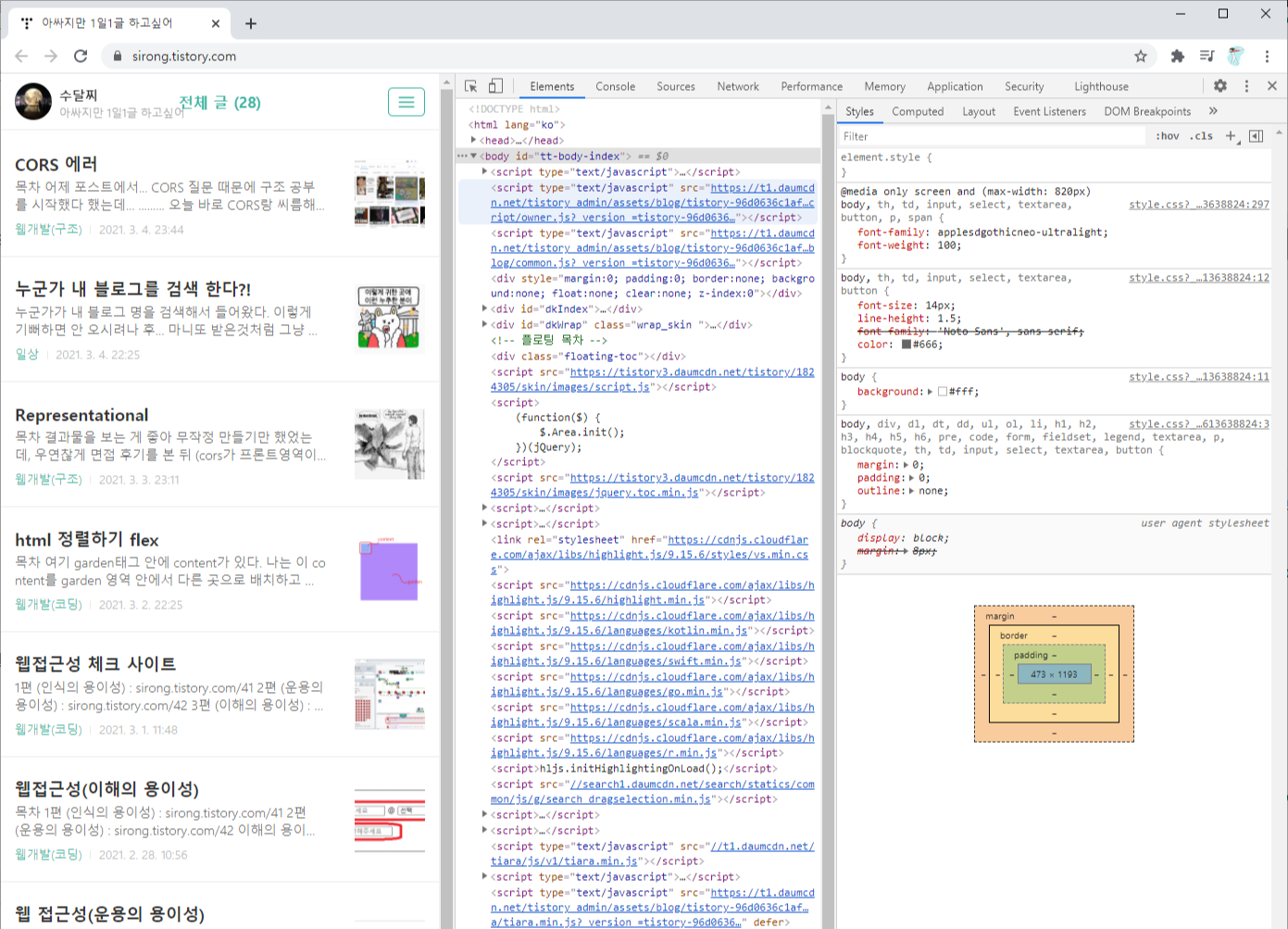Click the Chrome profile avatar
This screenshot has height=929, width=1288.
(1235, 56)
